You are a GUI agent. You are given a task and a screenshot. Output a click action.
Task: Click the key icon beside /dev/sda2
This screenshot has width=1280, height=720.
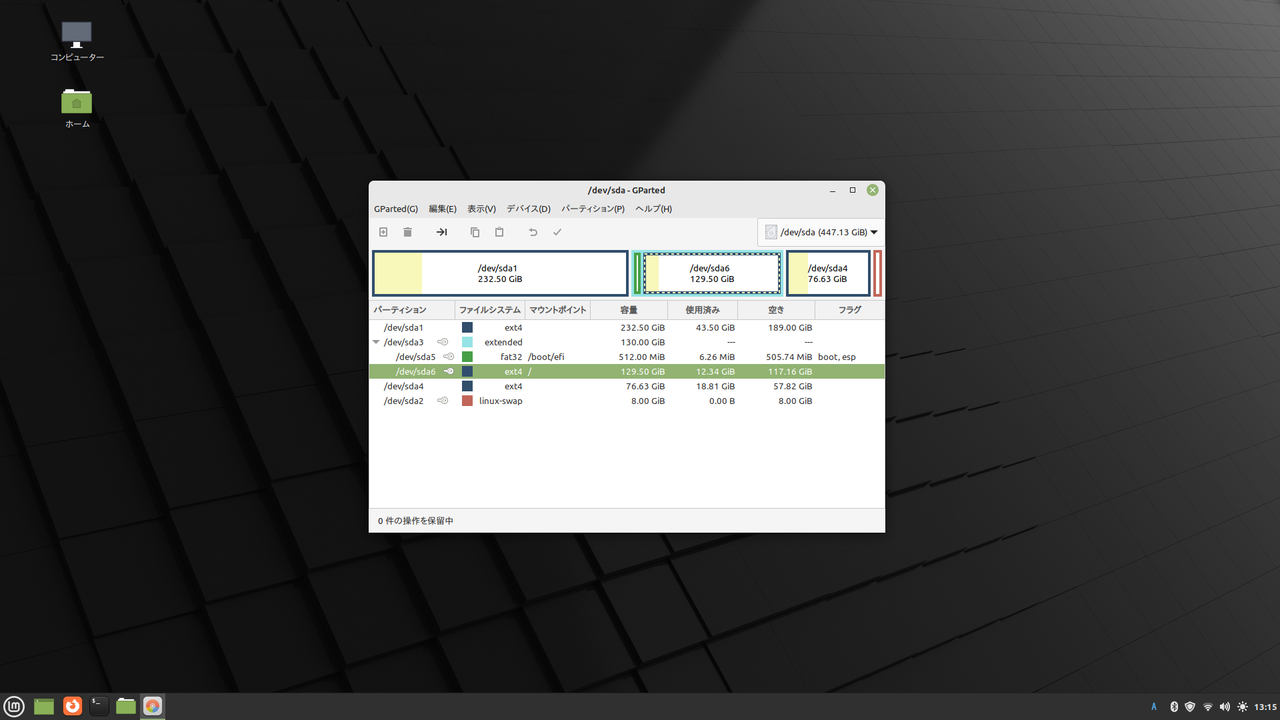[x=442, y=400]
